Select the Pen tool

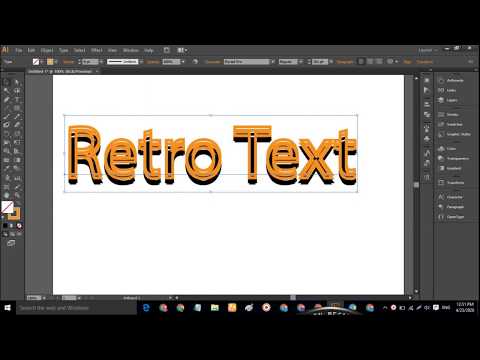pyautogui.click(x=7, y=99)
